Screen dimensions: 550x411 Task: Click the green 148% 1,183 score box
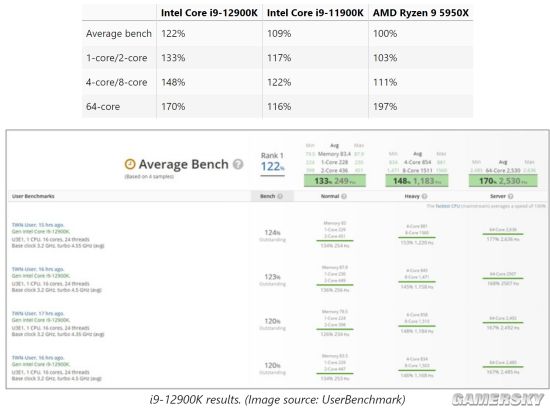(x=416, y=181)
